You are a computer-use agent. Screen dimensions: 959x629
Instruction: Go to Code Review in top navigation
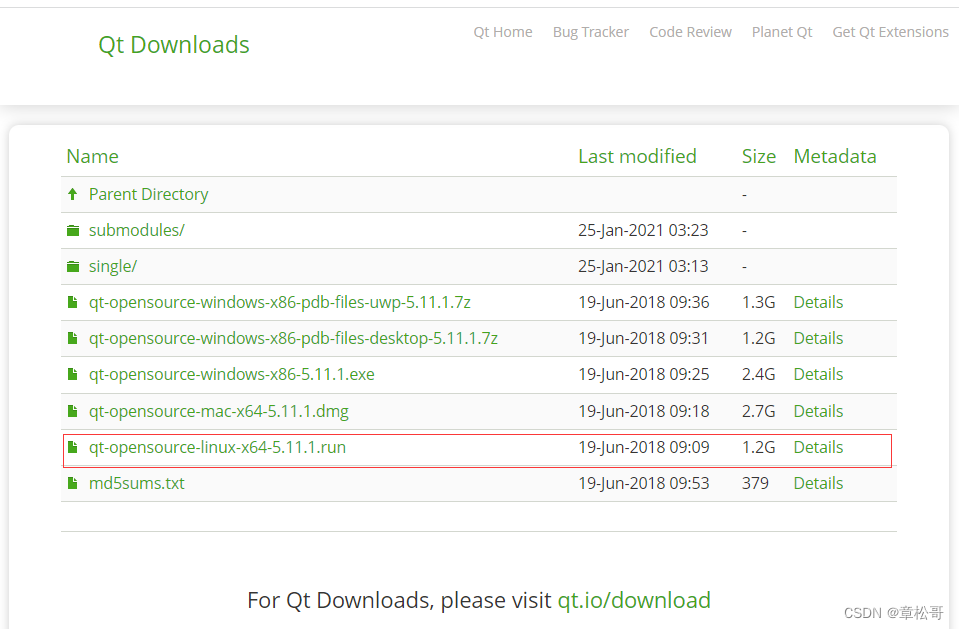691,32
